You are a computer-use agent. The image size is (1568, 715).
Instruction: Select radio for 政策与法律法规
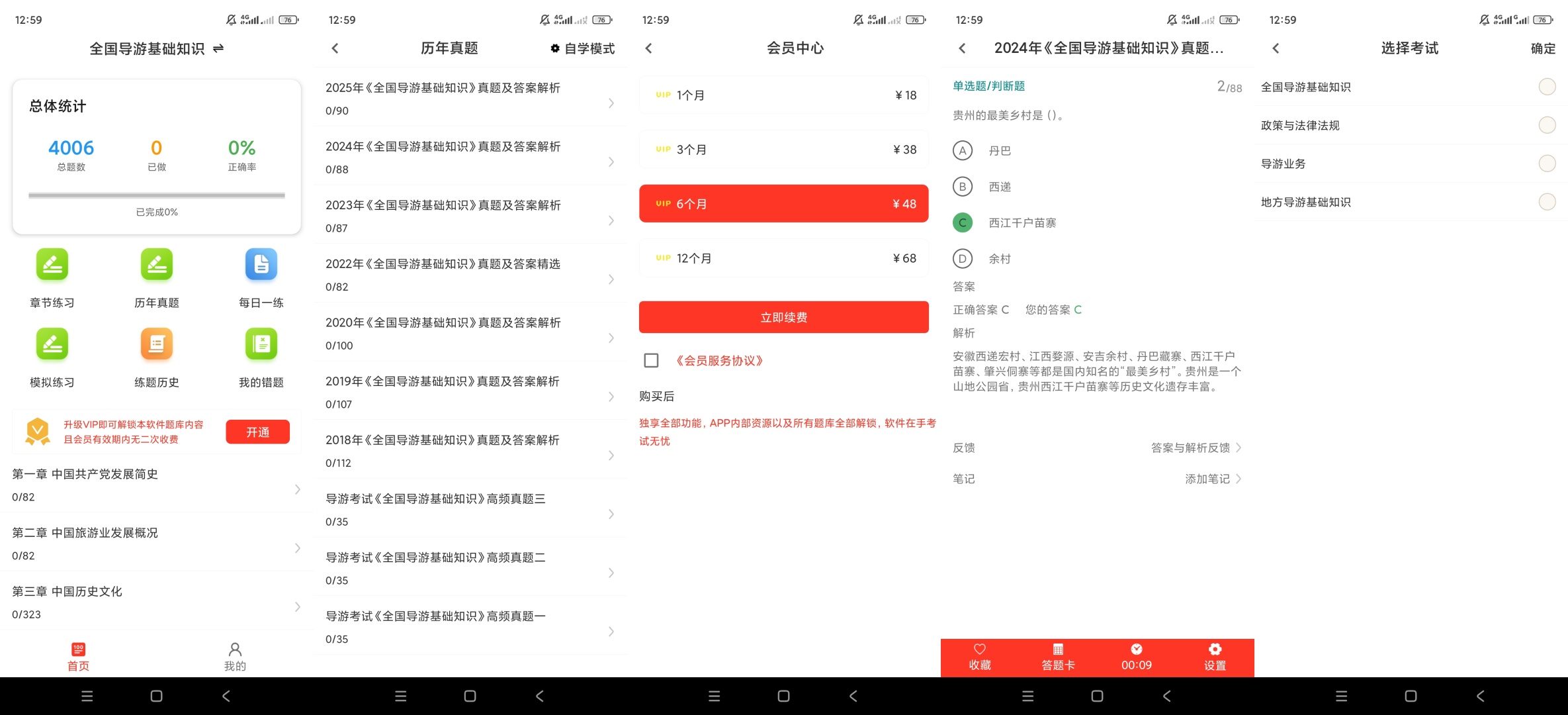1547,125
